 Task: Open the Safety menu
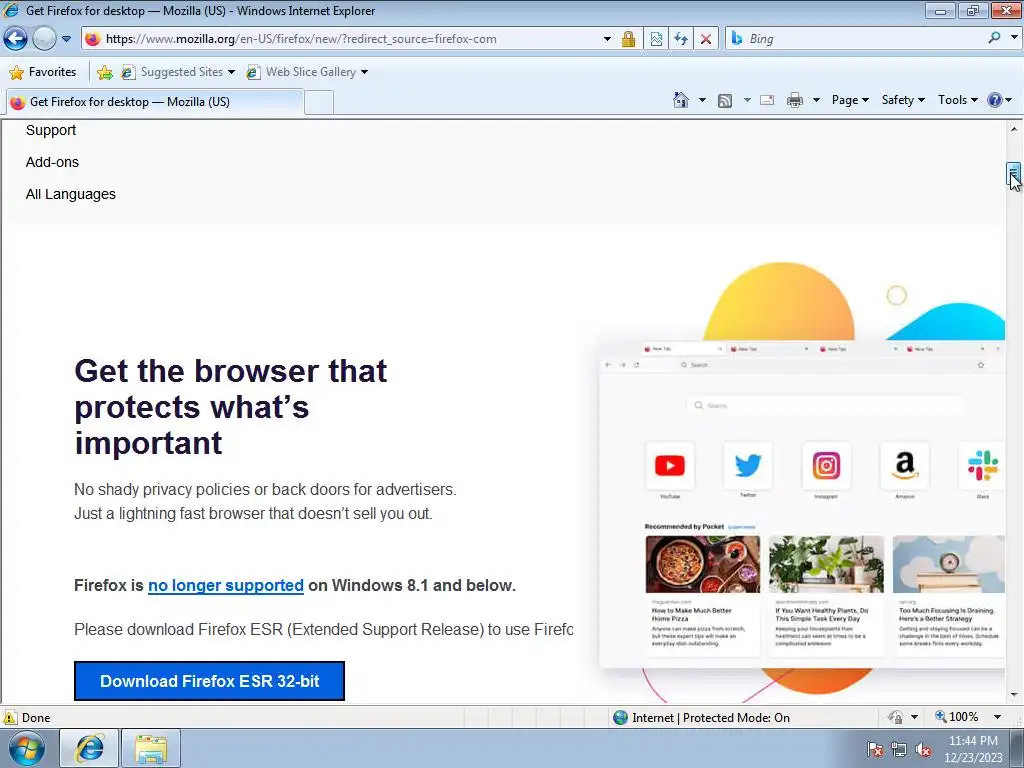903,100
